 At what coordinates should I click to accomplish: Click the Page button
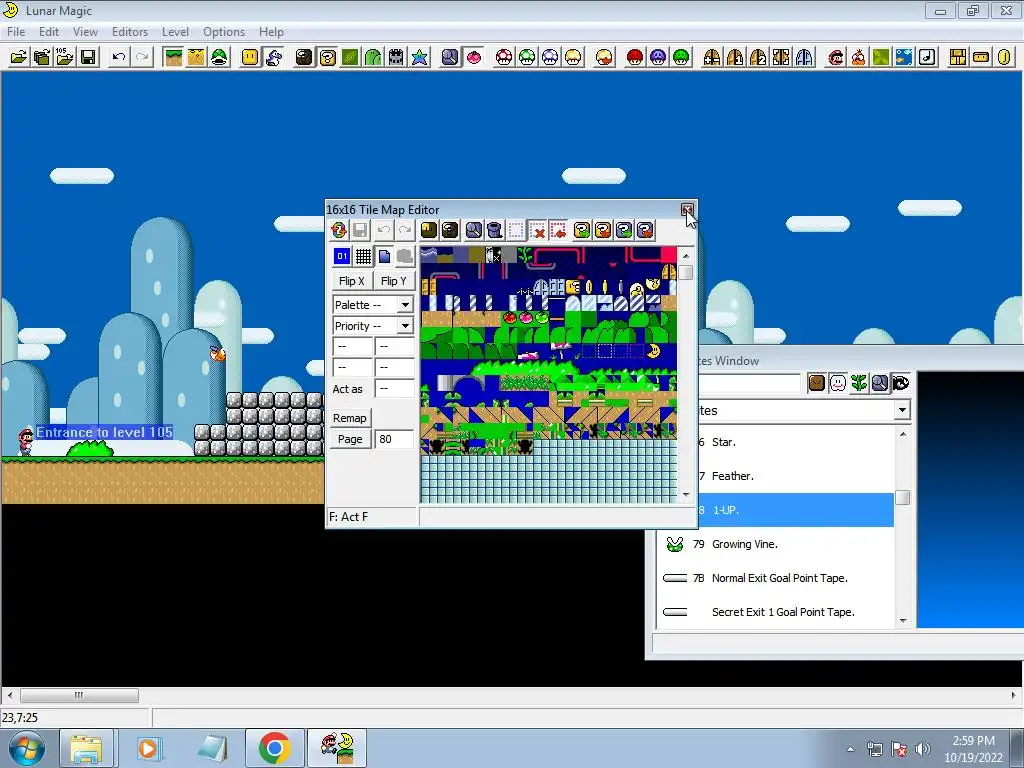350,439
